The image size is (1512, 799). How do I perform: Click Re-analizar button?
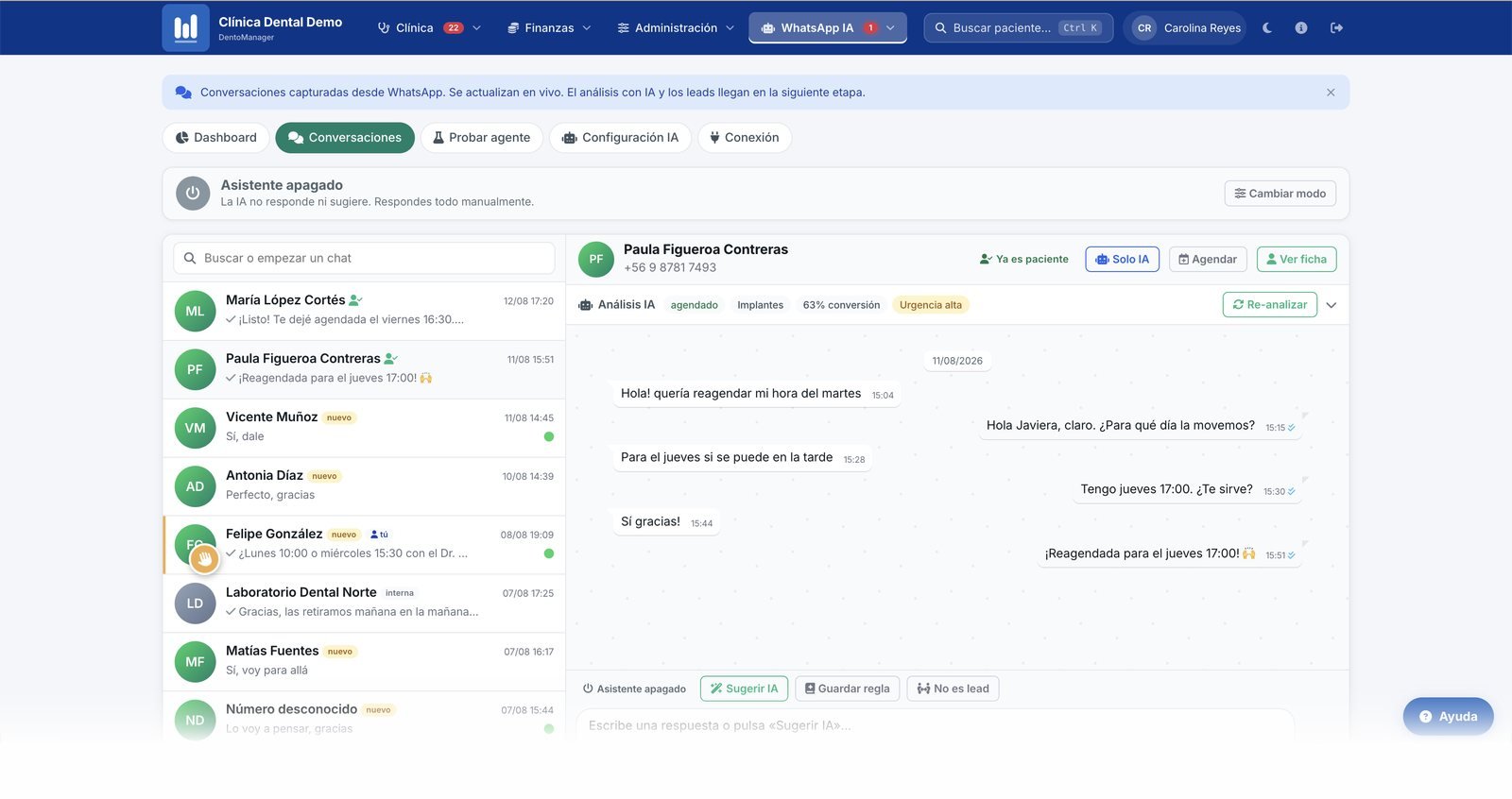(x=1270, y=304)
